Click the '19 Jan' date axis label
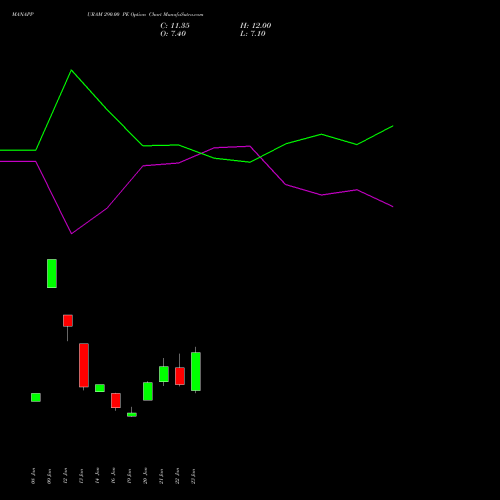The height and width of the screenshot is (500, 500). [129, 476]
